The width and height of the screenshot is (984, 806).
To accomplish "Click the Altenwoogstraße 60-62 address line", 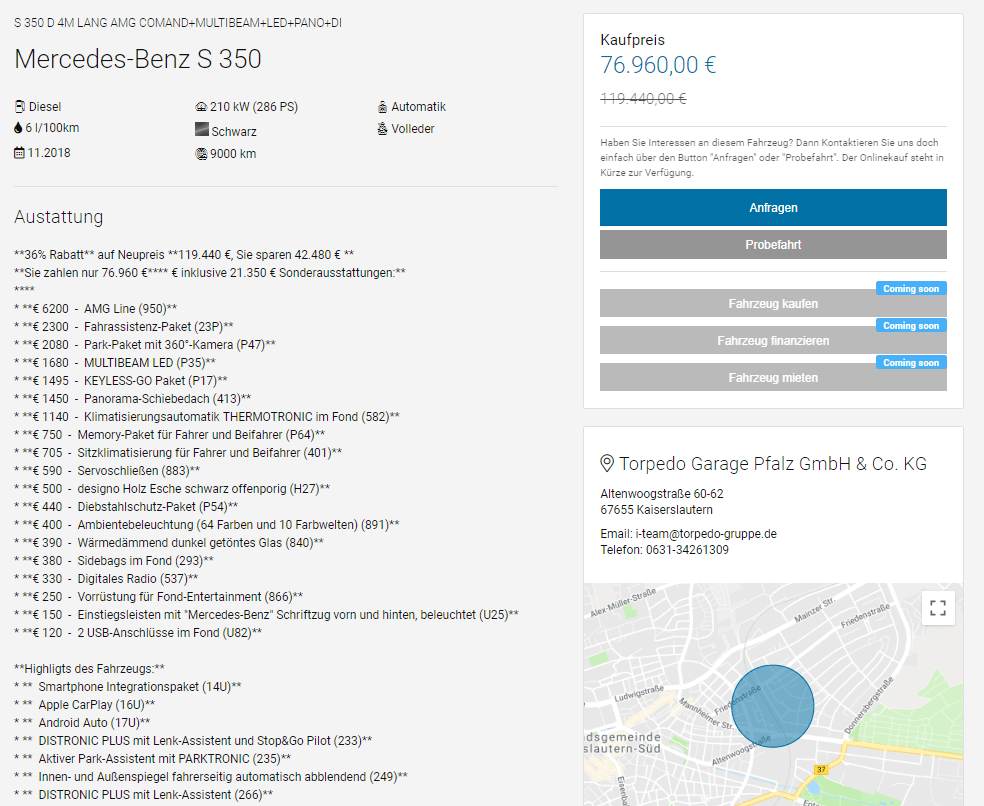I will [661, 494].
